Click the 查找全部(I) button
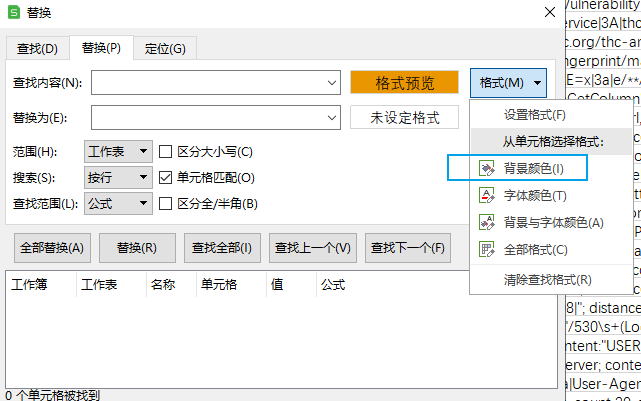 (222, 248)
